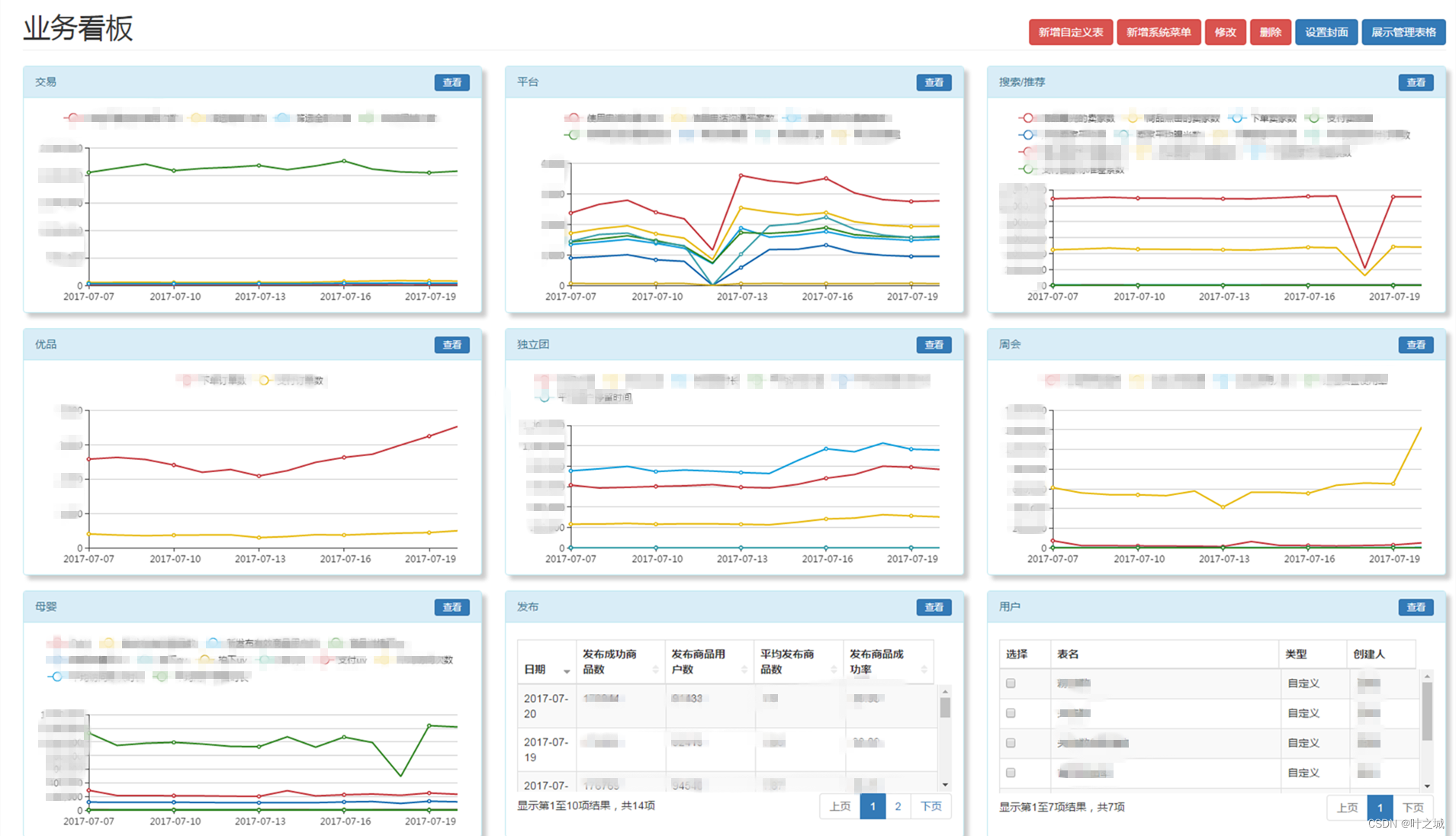Open 查看 for the 交易 panel
1456x836 pixels.
[x=452, y=82]
